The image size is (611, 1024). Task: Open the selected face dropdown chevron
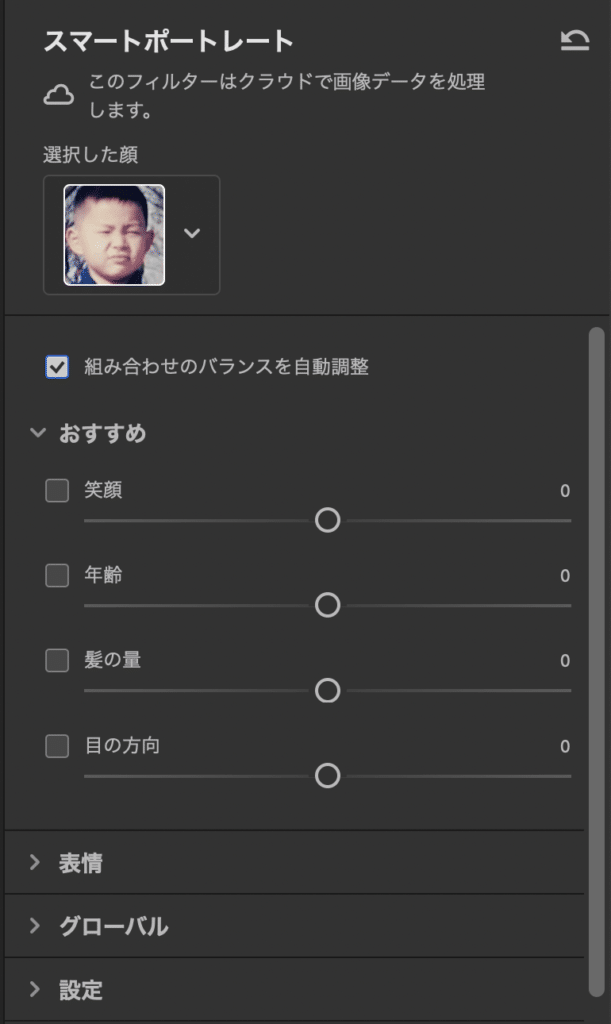point(192,233)
